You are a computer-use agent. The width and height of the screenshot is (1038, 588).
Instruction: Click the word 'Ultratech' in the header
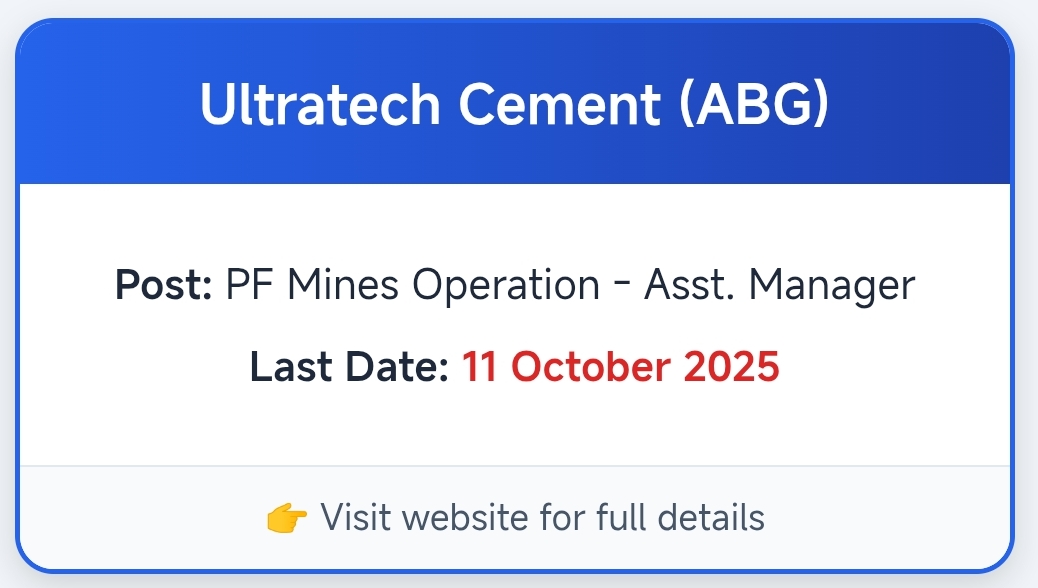pyautogui.click(x=316, y=103)
